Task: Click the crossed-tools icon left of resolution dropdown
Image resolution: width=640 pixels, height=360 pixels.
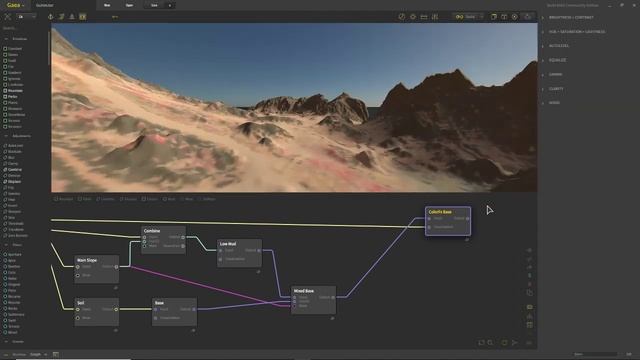Action: (x=8, y=17)
